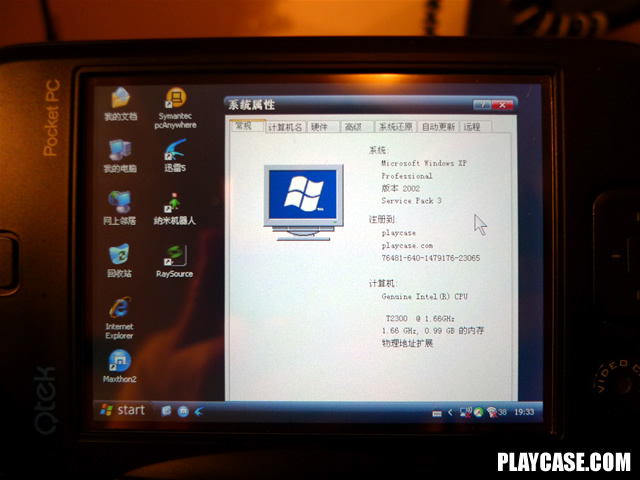Click the first quick launch icon

pyautogui.click(x=166, y=411)
